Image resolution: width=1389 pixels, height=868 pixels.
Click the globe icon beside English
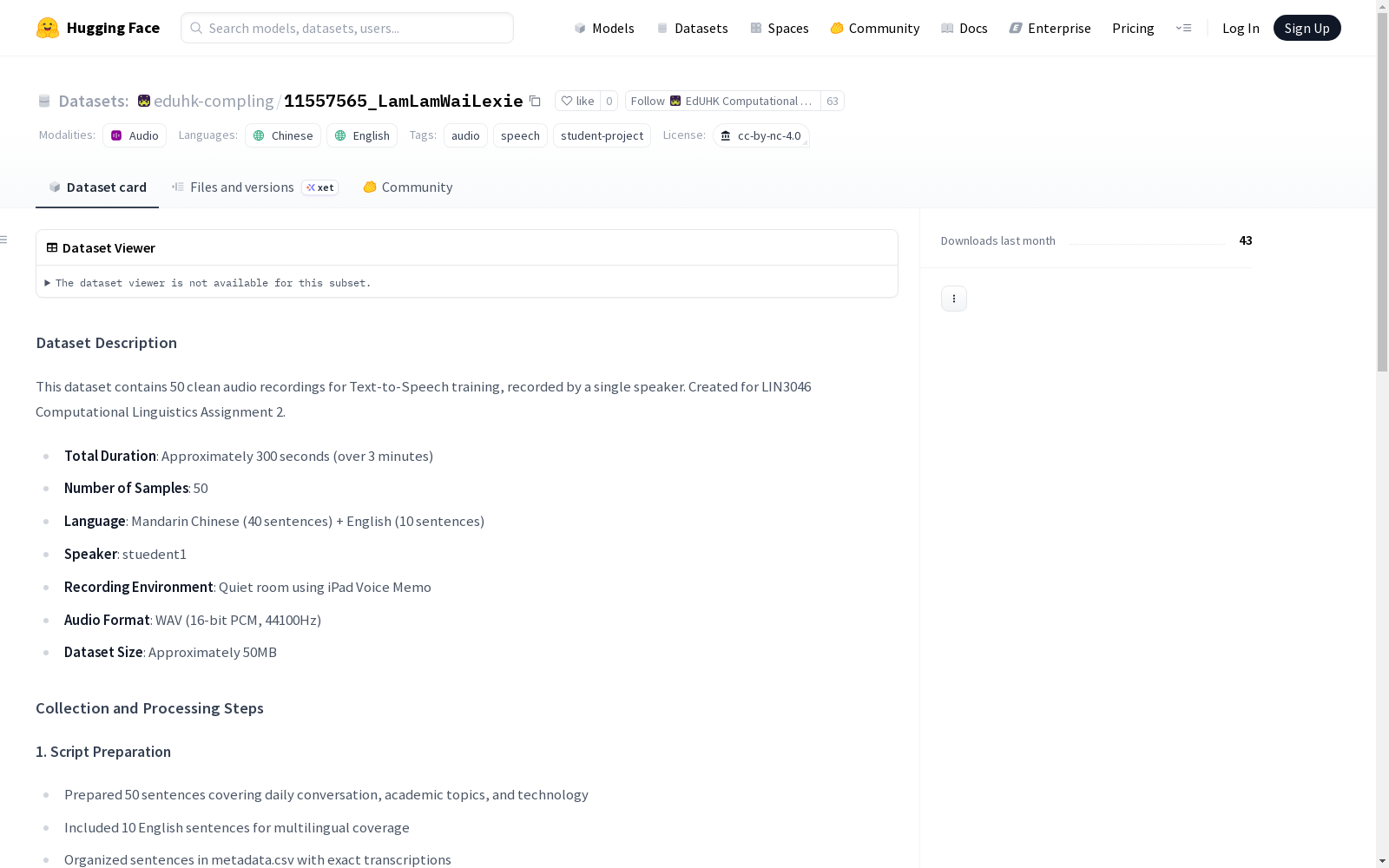[x=340, y=135]
